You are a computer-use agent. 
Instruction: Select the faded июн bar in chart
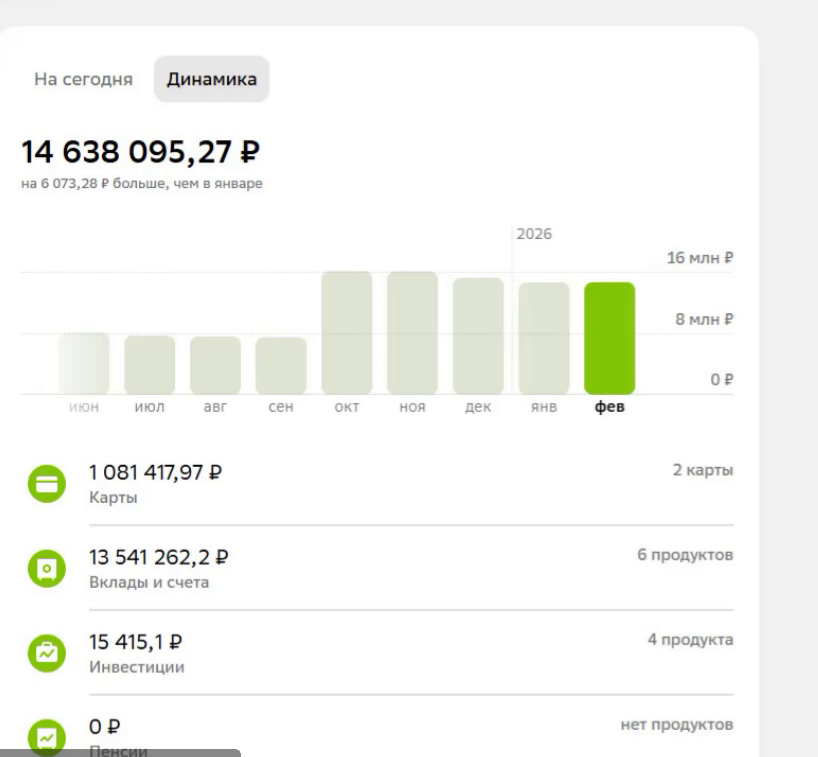click(x=83, y=363)
